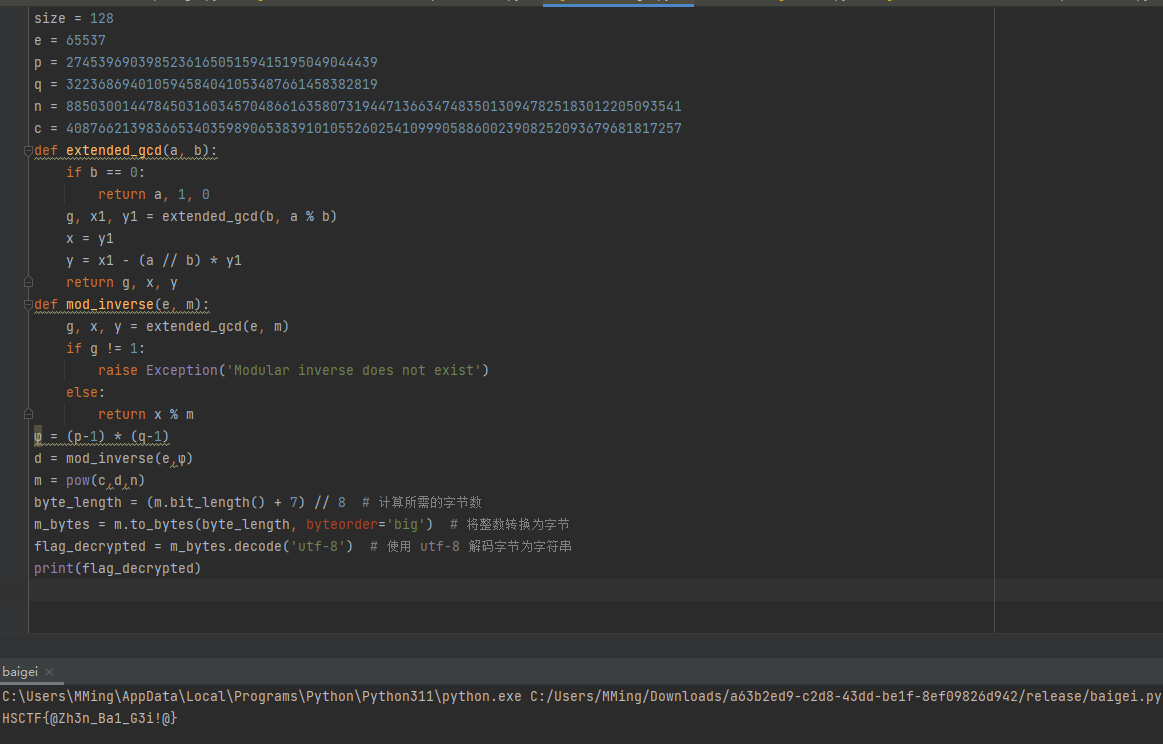Select the baigei run tab
The image size is (1163, 744).
(20, 672)
